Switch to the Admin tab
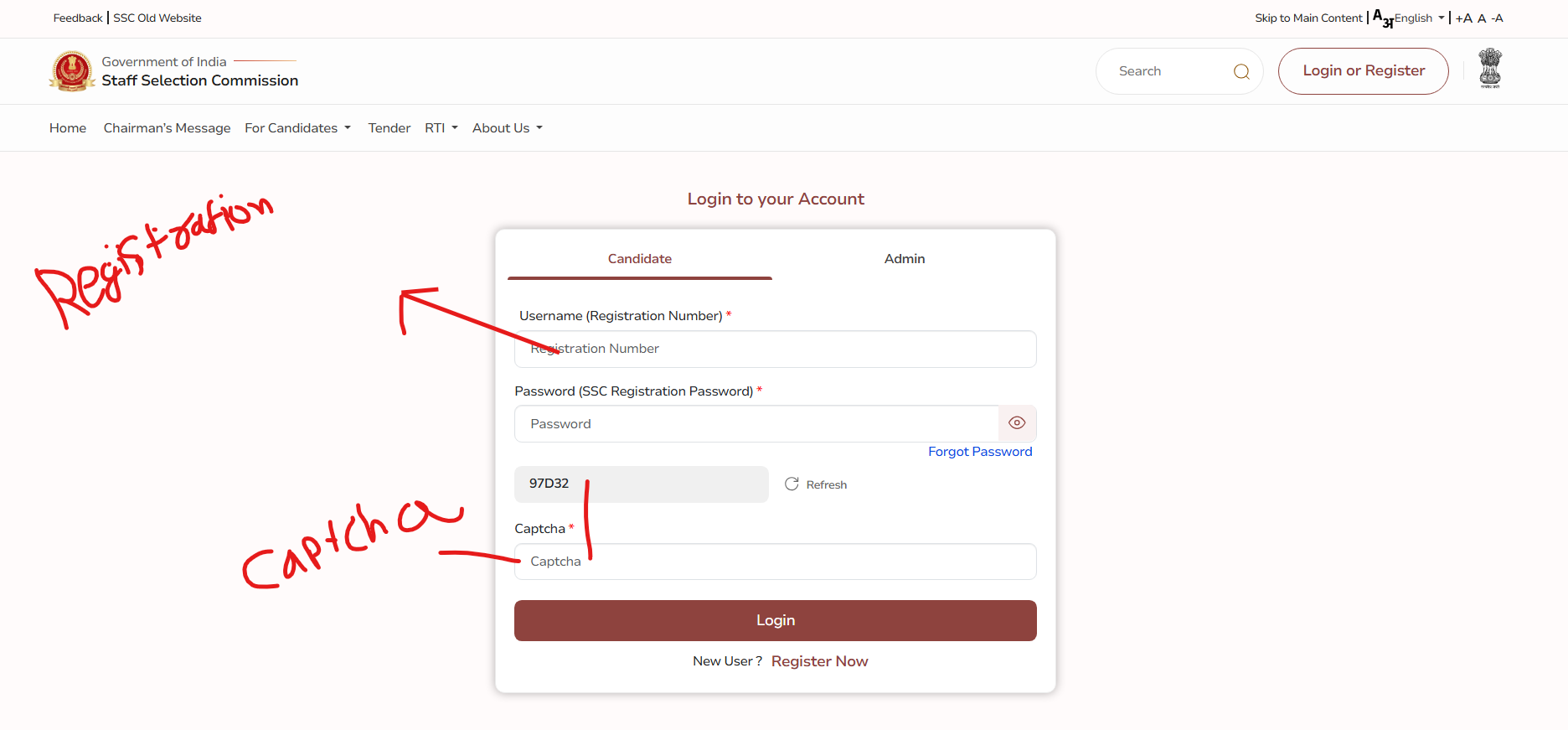This screenshot has width=1568, height=730. [905, 259]
